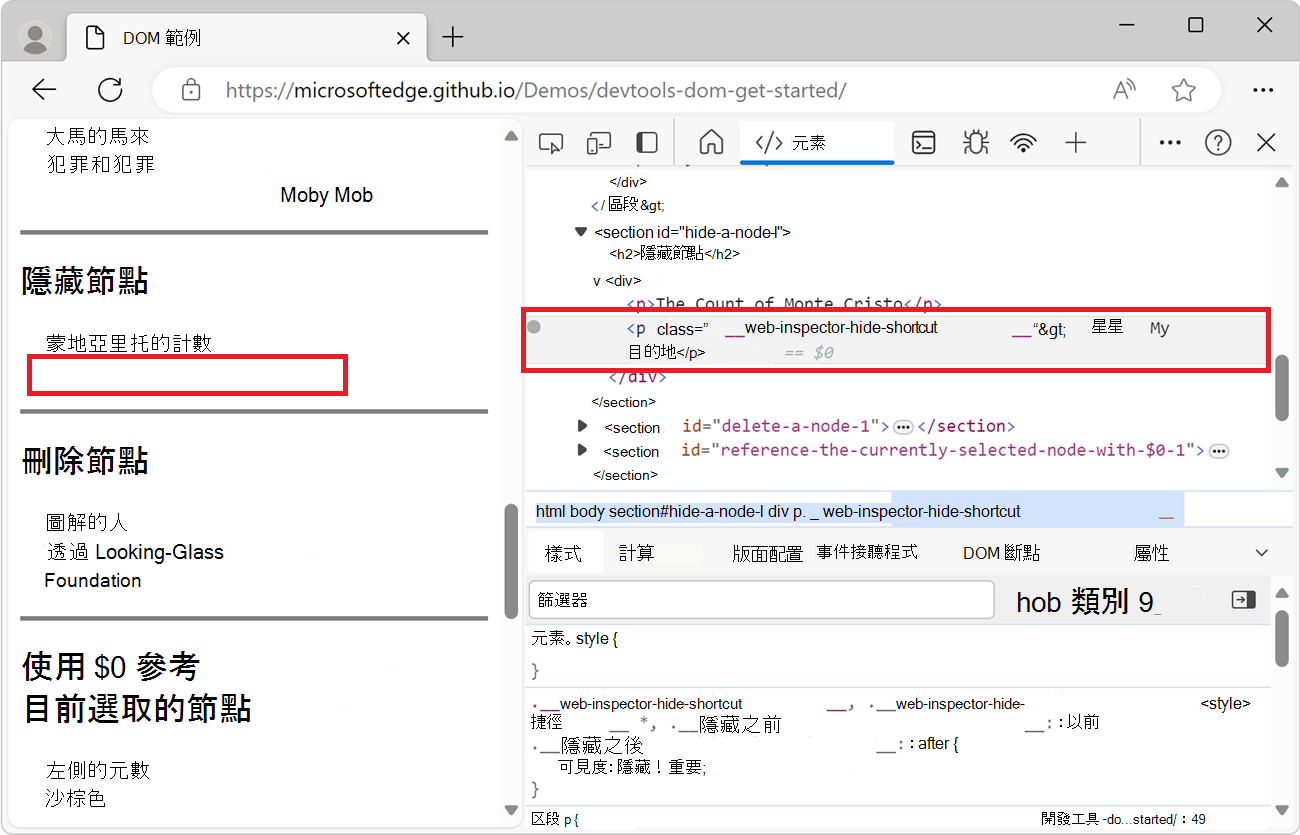1300x835 pixels.
Task: Click the address bar URL
Action: (x=536, y=90)
